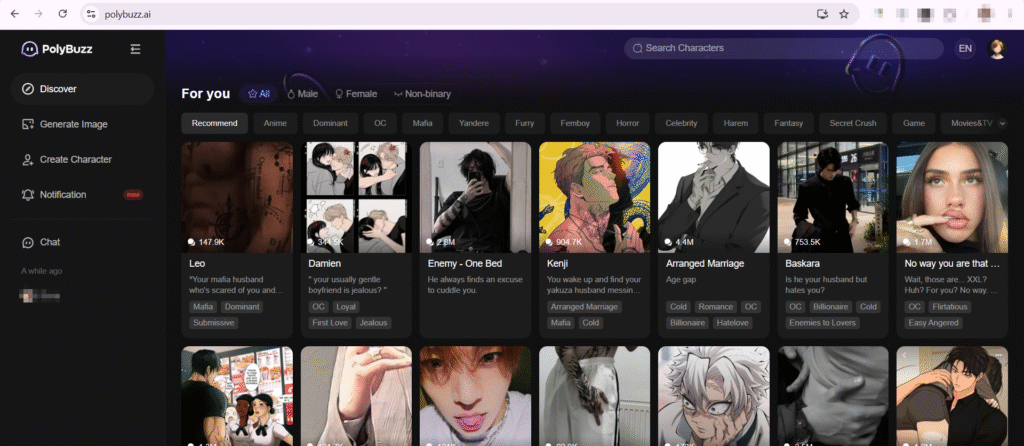
Task: Bookmark this page with star icon
Action: click(844, 14)
